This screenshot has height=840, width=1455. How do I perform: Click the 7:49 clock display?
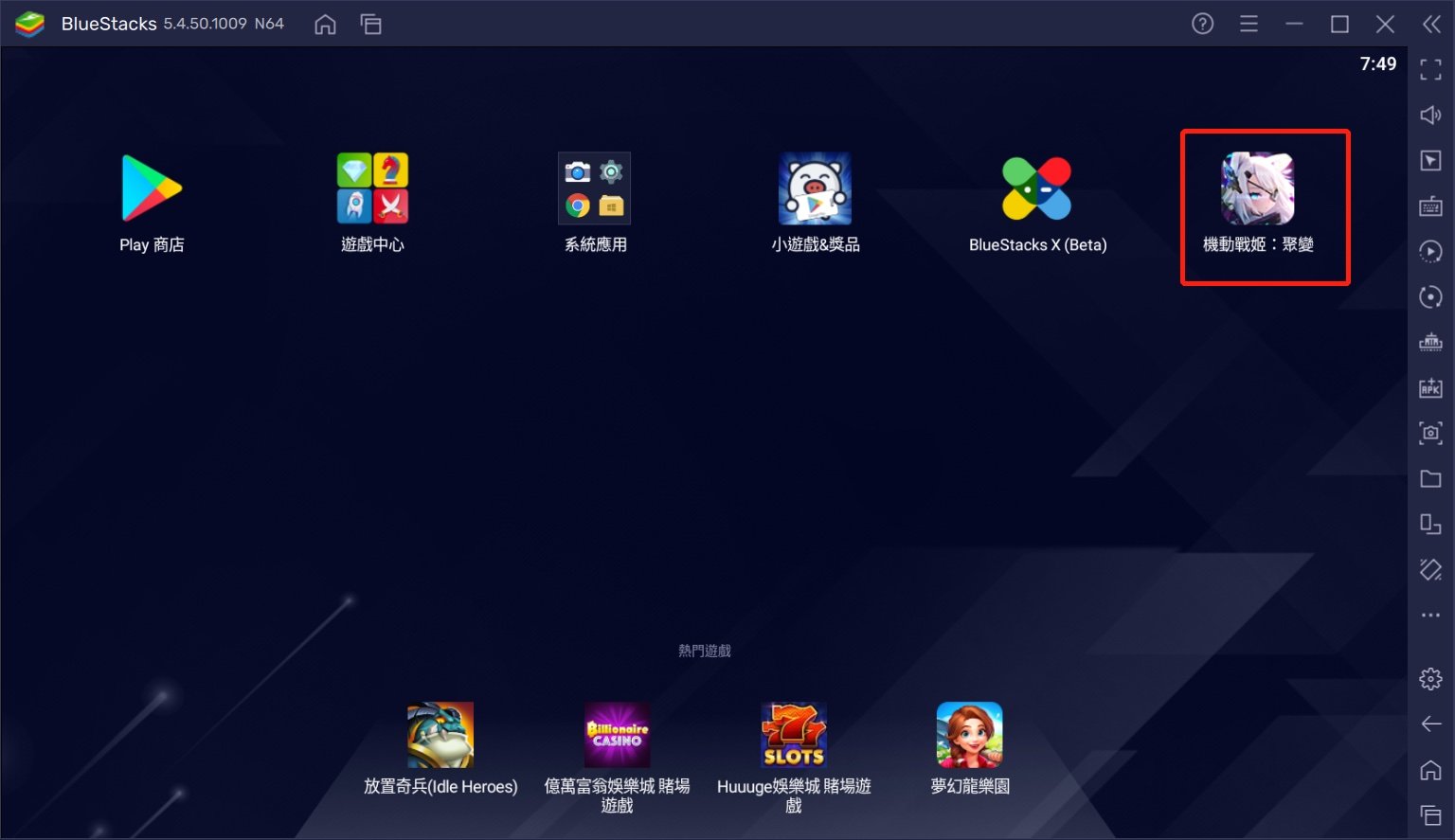1378,63
